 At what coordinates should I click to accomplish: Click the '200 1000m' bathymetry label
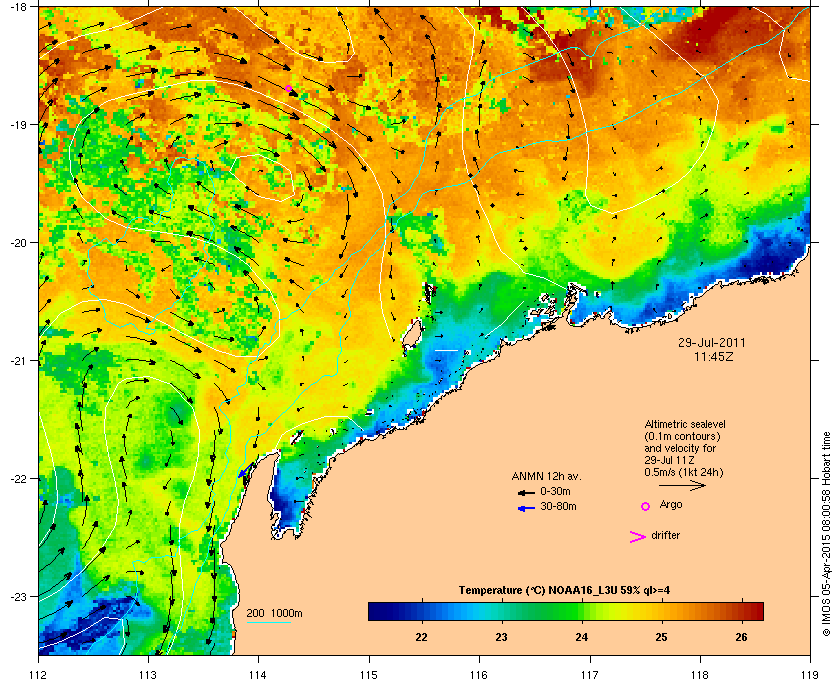274,614
